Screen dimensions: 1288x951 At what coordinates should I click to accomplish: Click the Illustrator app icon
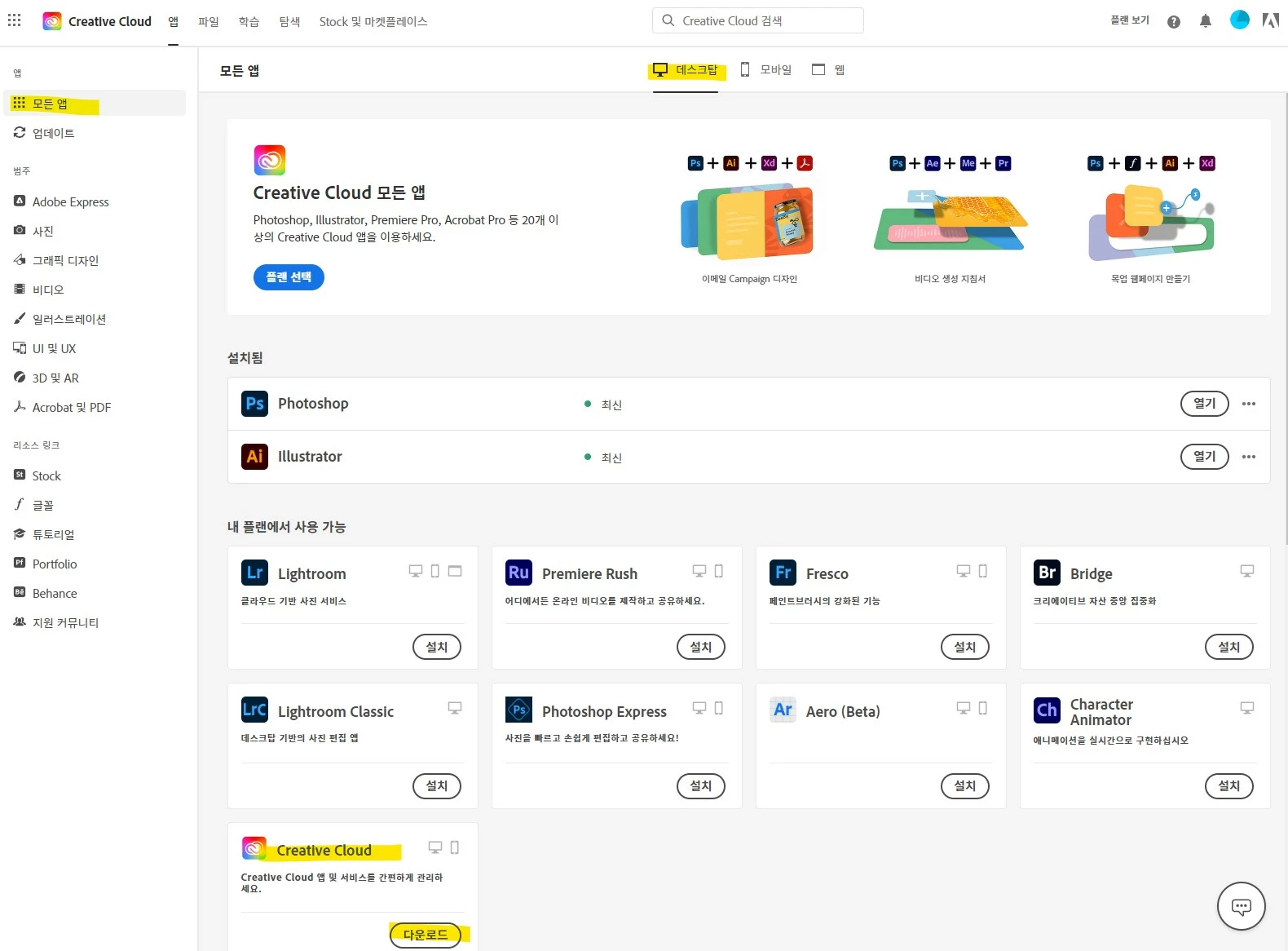pyautogui.click(x=254, y=456)
